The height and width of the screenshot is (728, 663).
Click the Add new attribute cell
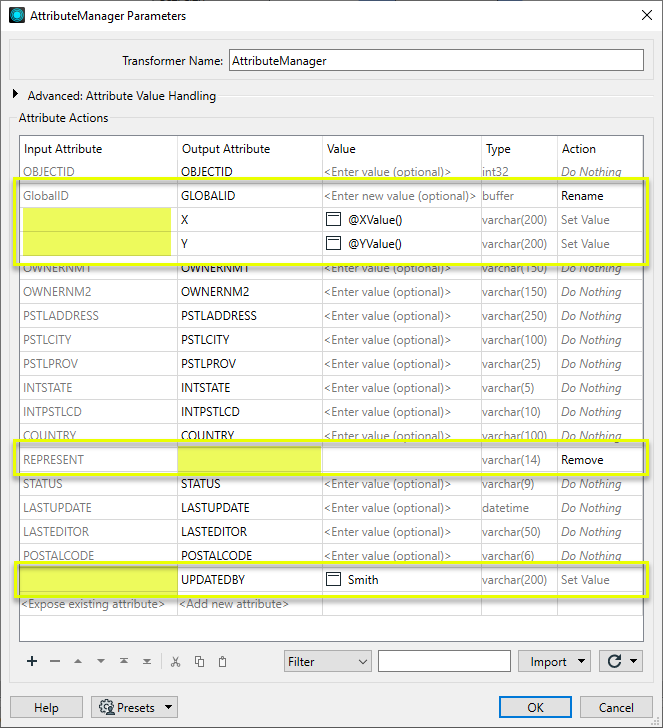[x=234, y=604]
